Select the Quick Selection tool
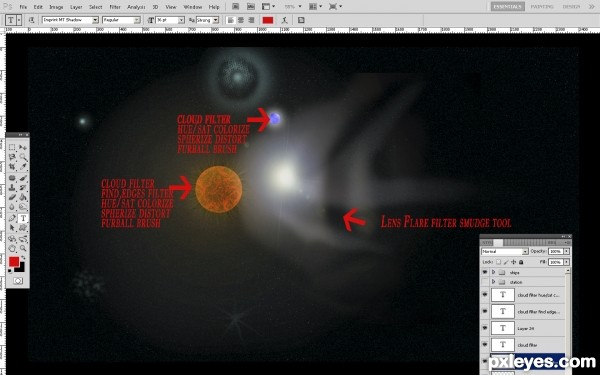This screenshot has width=600, height=375. (x=23, y=157)
